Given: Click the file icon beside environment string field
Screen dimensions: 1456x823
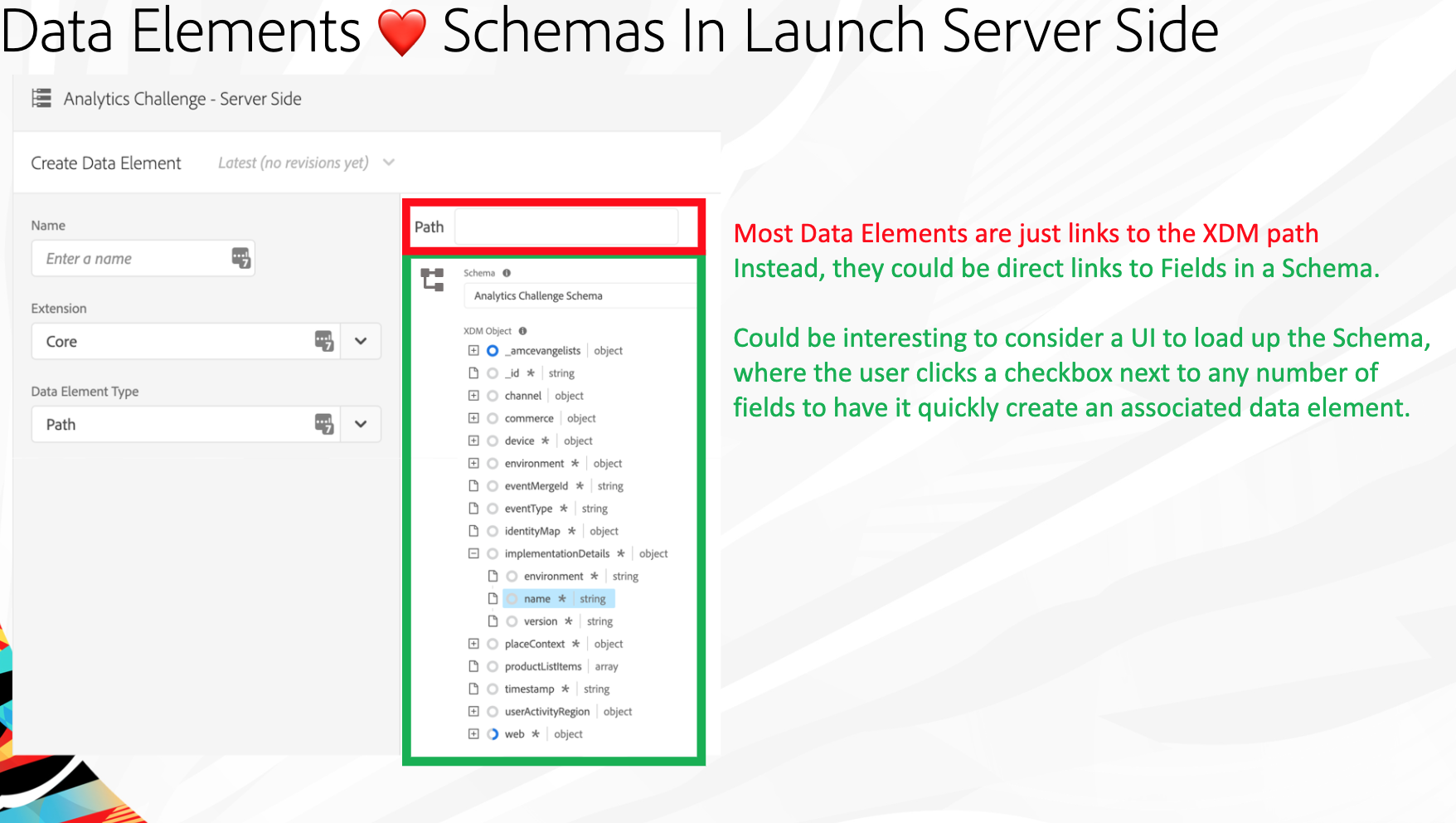Looking at the screenshot, I should [x=493, y=577].
